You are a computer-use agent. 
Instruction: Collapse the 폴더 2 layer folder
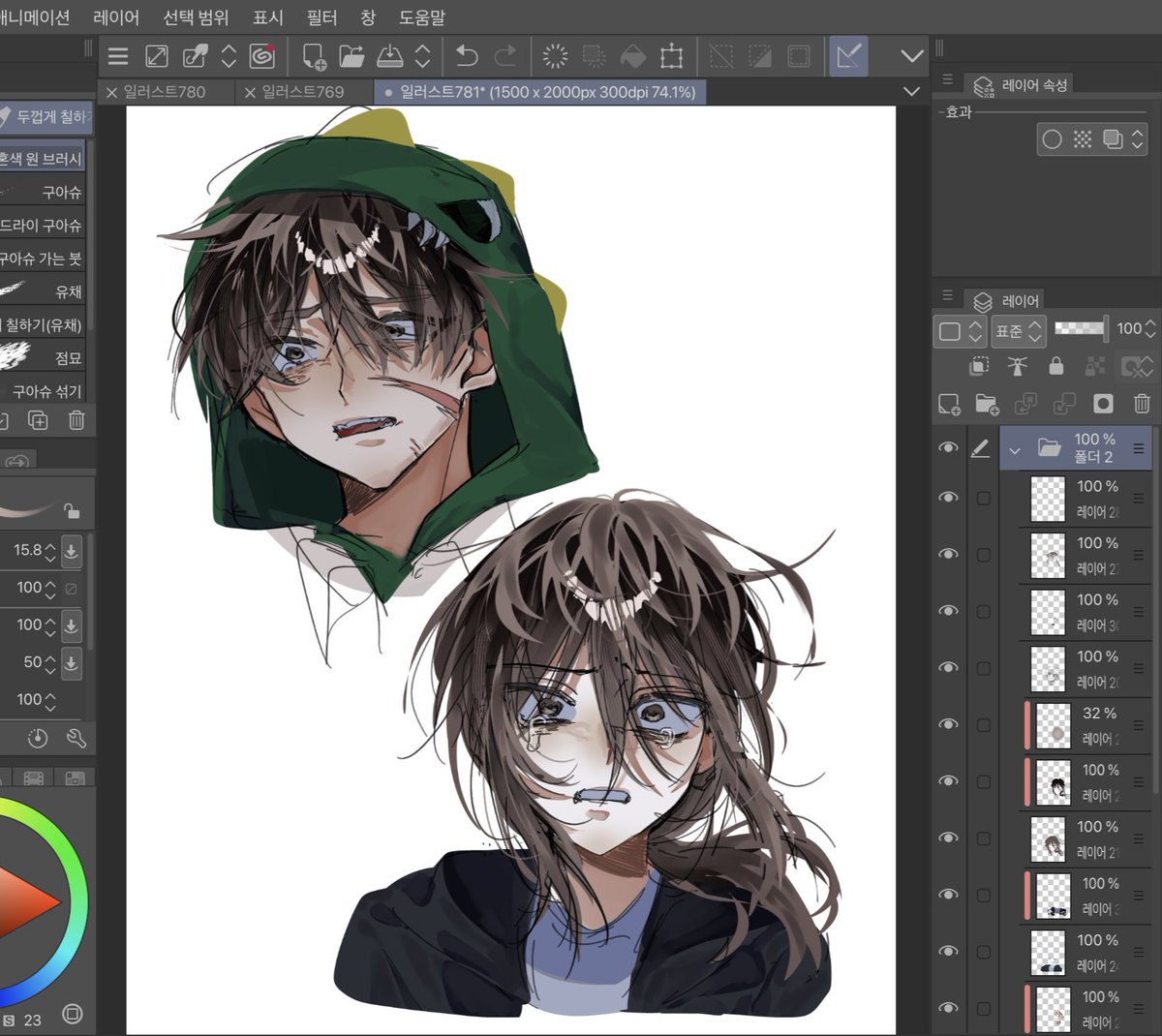(x=1015, y=449)
